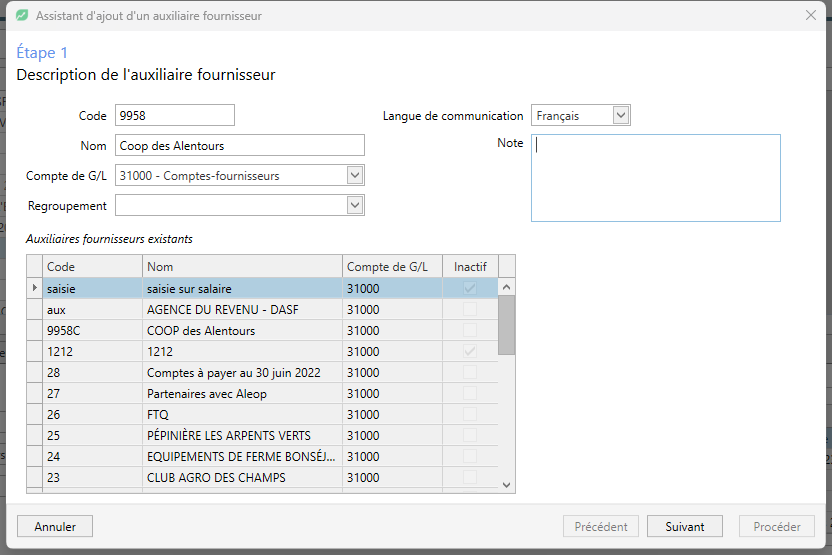Screen dimensions: 832x555
Task: Select the 'COOP des Alentours' table cell
Action: click(x=242, y=330)
